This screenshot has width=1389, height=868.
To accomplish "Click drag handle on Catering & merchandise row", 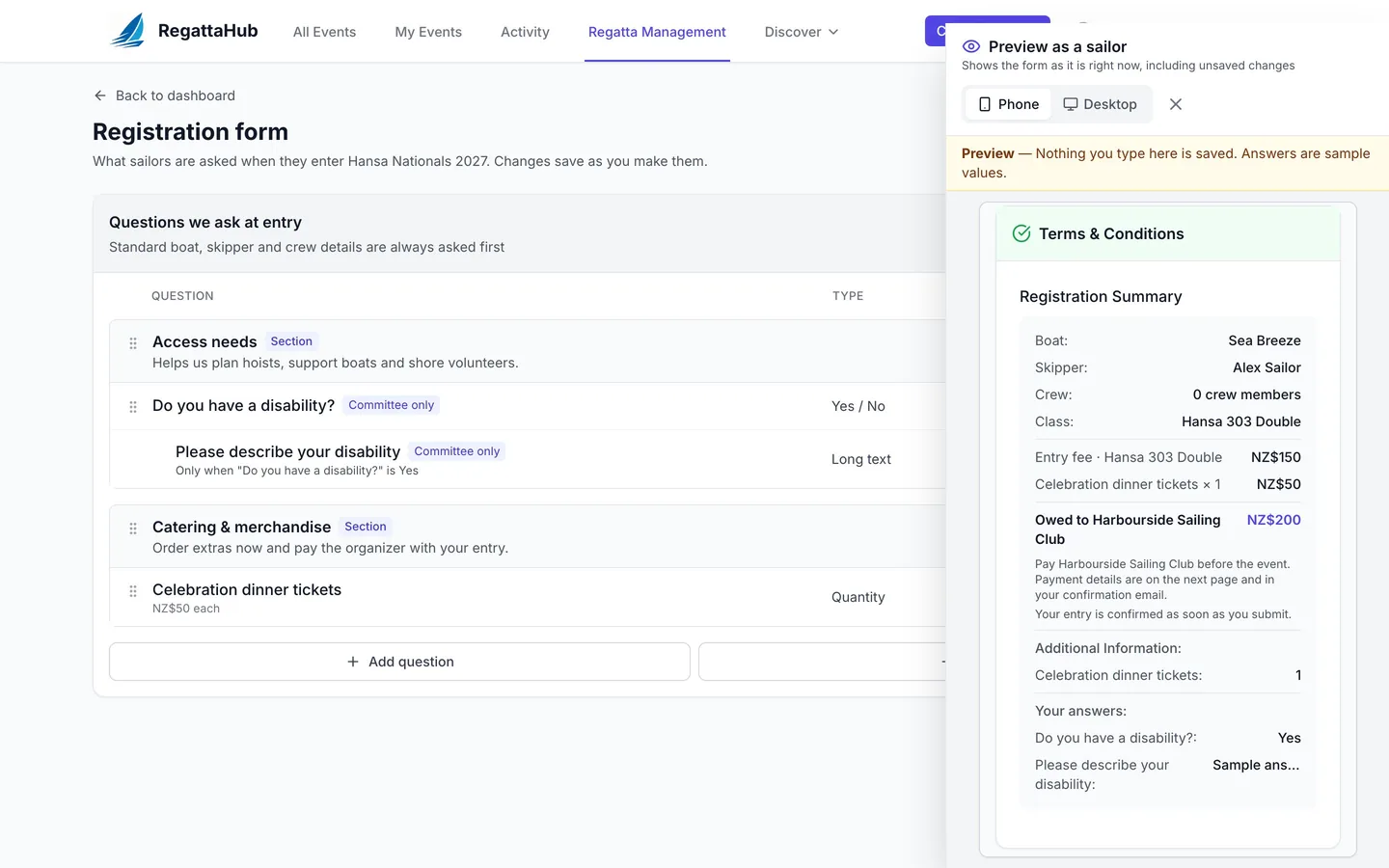I will [x=133, y=528].
